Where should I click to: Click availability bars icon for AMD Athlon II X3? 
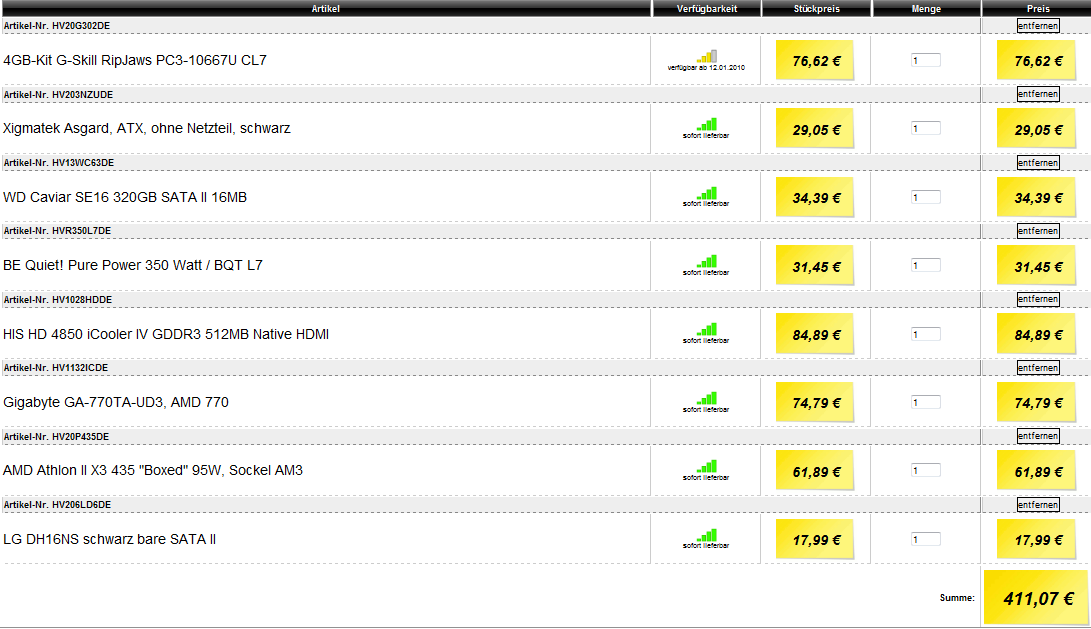coord(707,467)
